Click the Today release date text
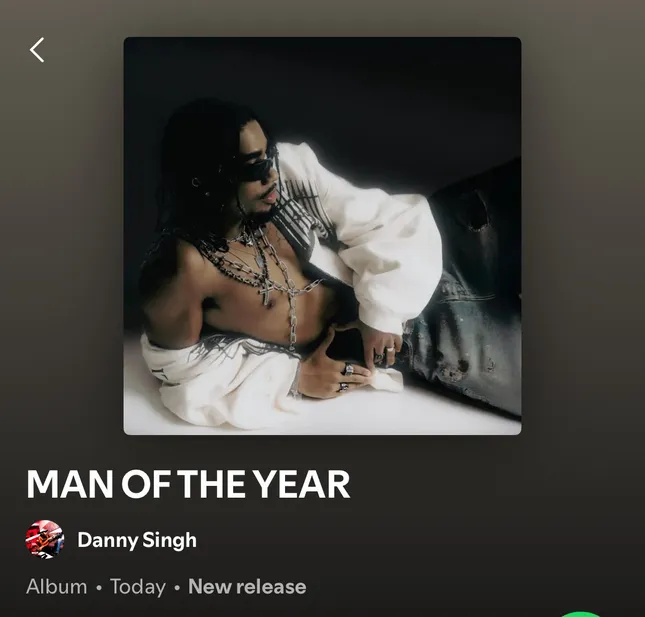Viewport: 645px width, 617px height. pyautogui.click(x=138, y=587)
